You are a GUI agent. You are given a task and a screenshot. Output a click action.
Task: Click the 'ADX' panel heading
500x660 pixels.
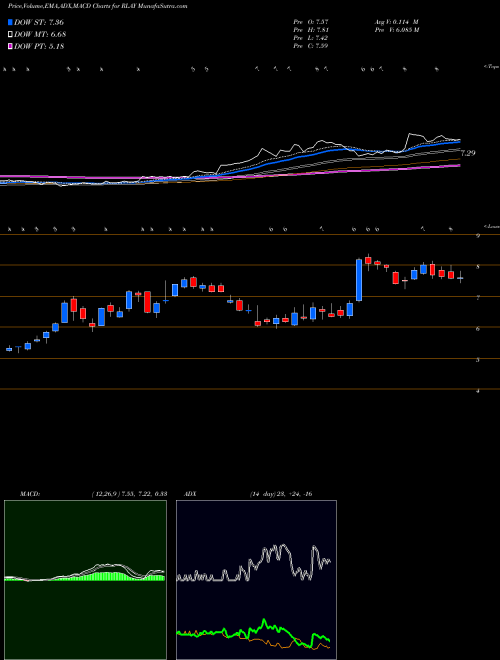(x=190, y=494)
